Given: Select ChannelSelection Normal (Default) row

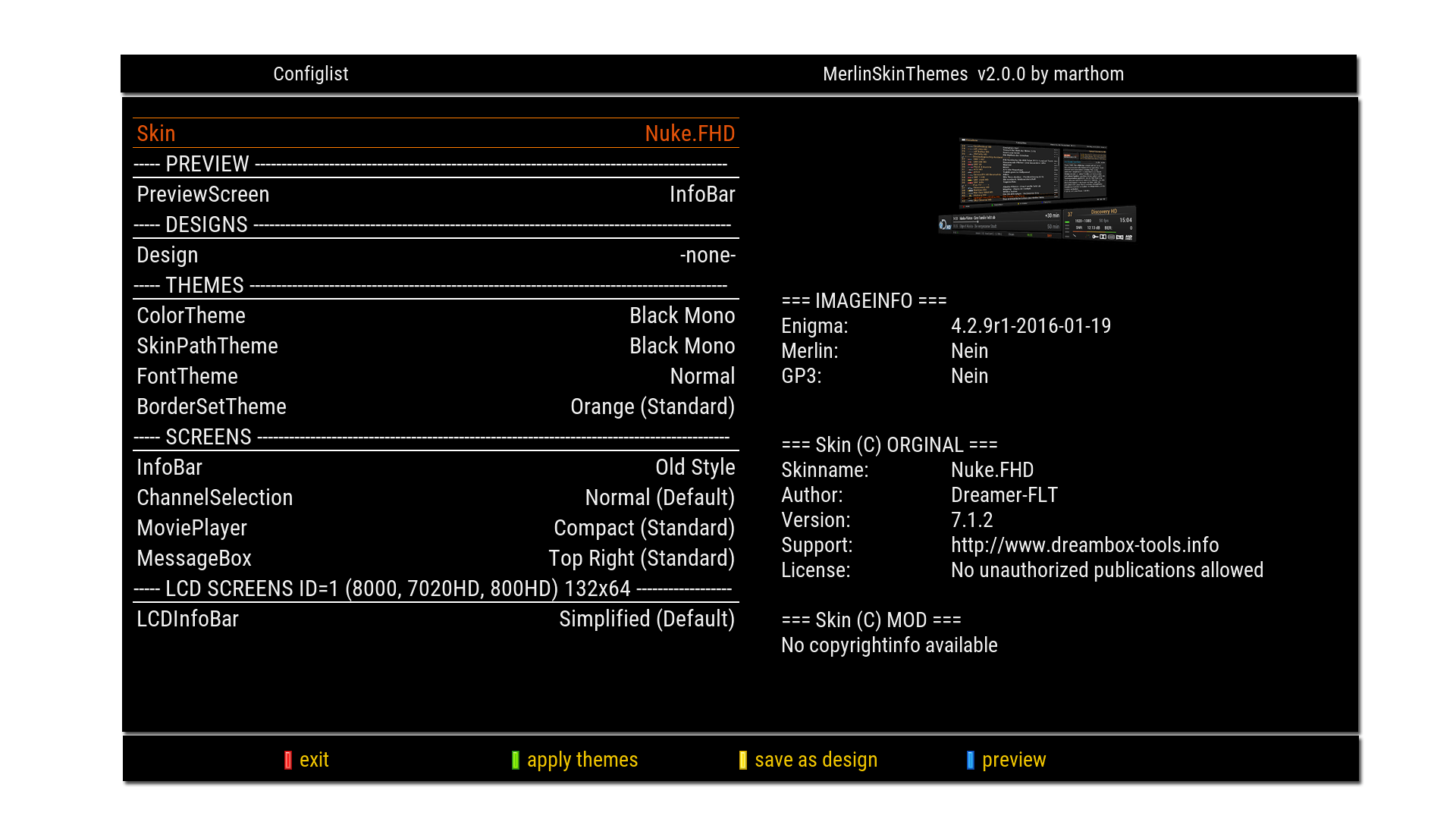Looking at the screenshot, I should point(436,497).
